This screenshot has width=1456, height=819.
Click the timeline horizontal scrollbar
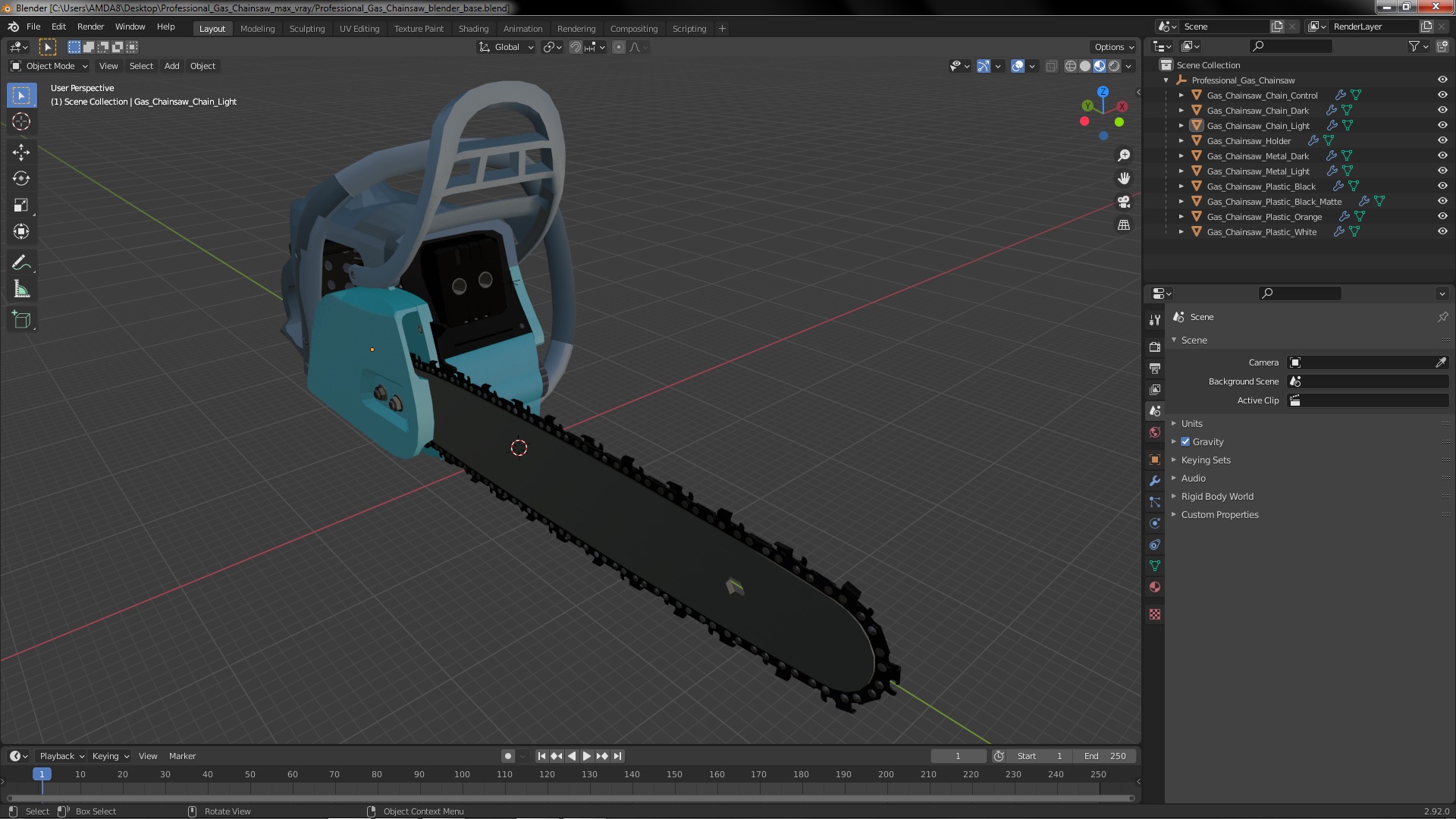click(569, 798)
